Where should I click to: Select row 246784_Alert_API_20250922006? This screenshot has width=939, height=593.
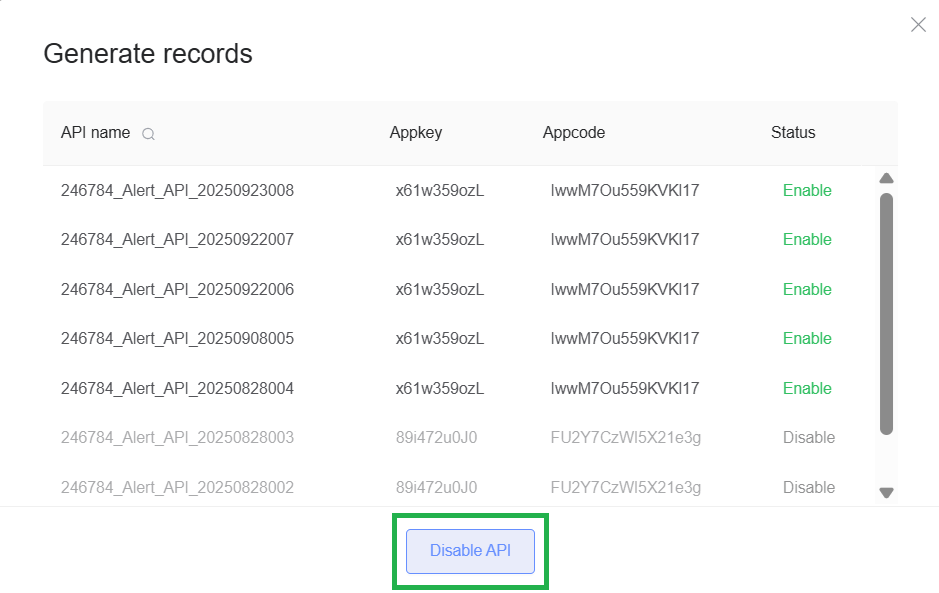tap(177, 289)
